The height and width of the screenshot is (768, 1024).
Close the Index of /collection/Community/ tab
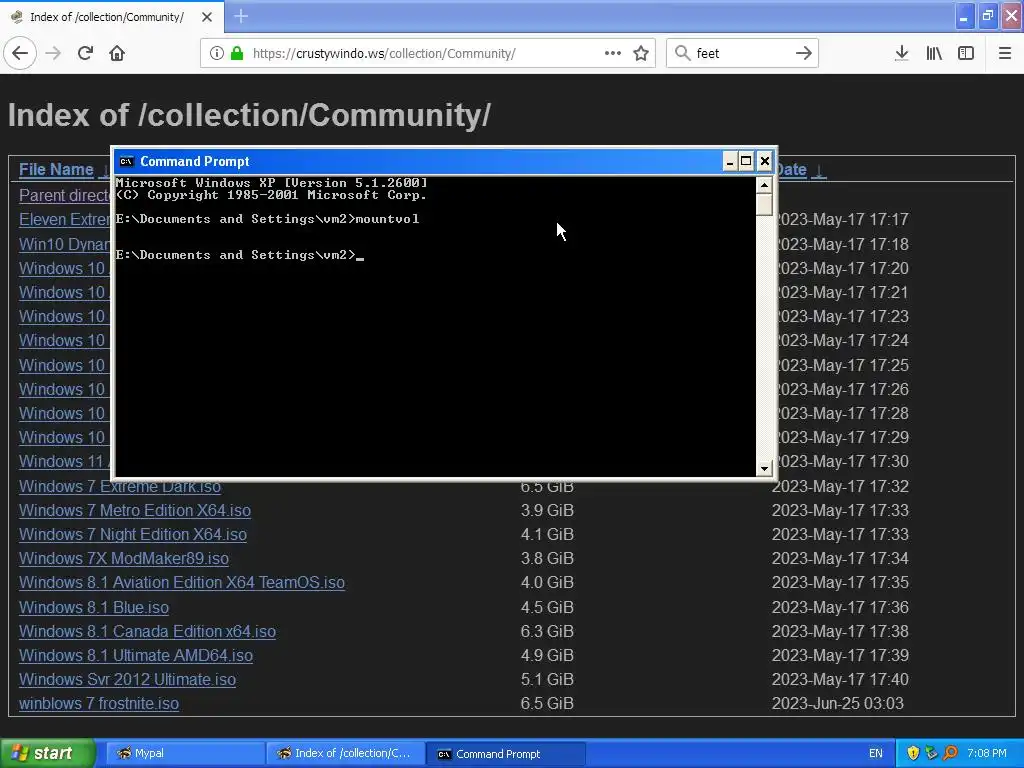click(207, 17)
